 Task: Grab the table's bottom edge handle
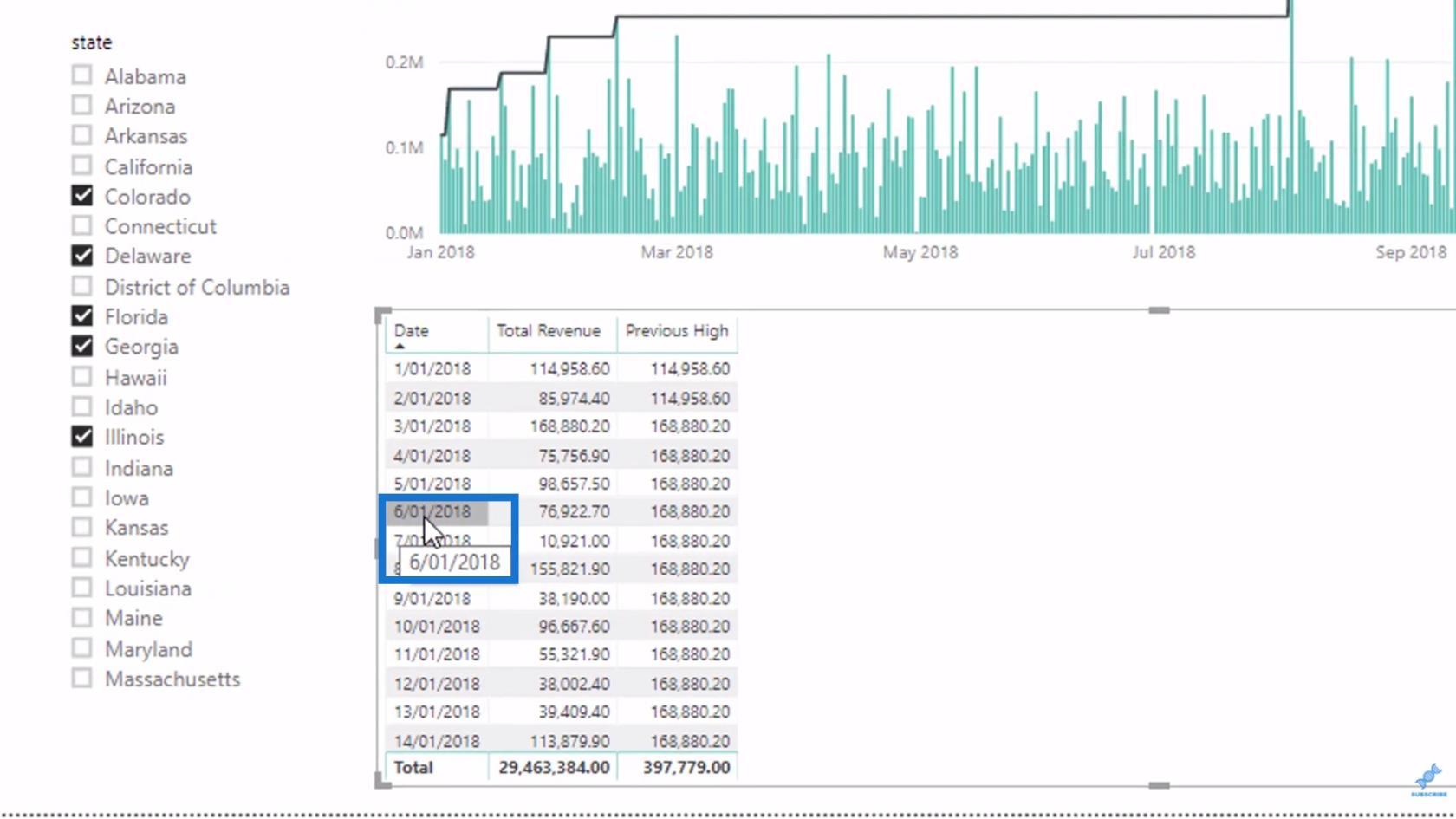(1159, 785)
